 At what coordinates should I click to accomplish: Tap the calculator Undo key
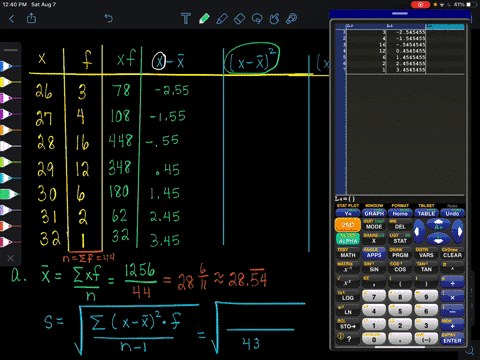pyautogui.click(x=452, y=213)
